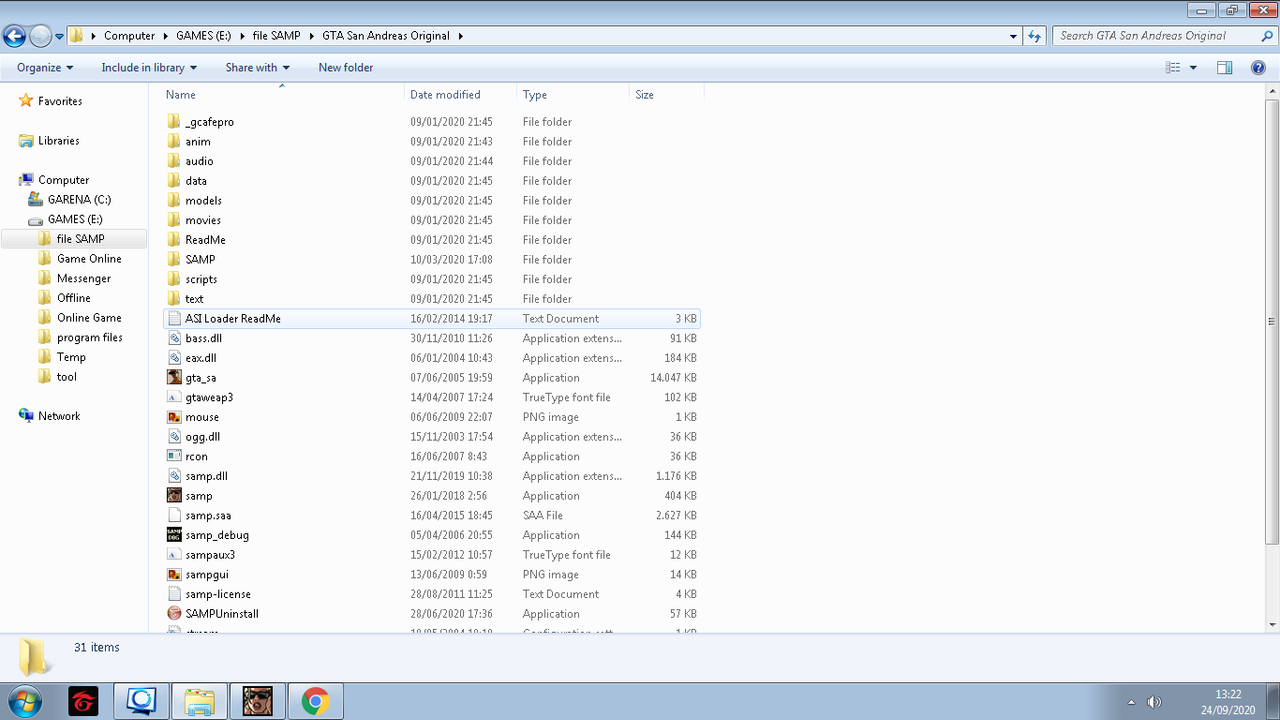Viewport: 1280px width, 720px height.
Task: Toggle the preview pane icon
Action: click(1224, 68)
